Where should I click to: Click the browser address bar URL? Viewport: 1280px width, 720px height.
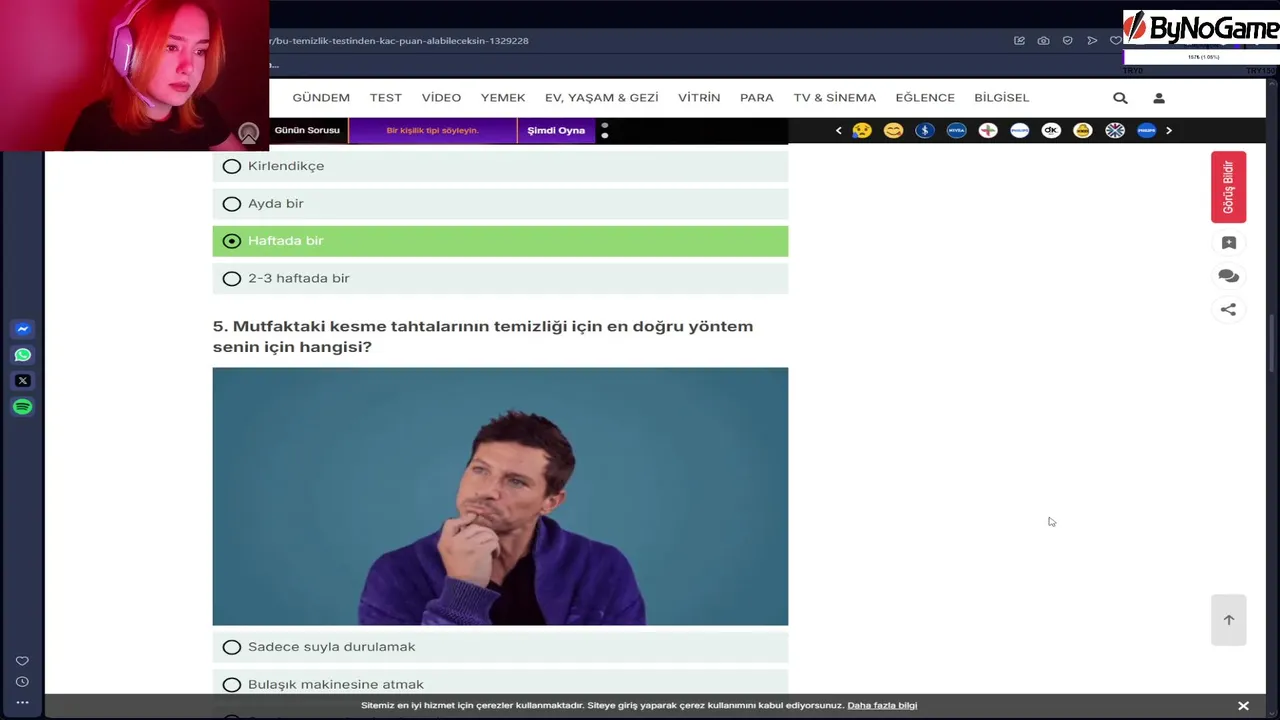click(x=399, y=41)
